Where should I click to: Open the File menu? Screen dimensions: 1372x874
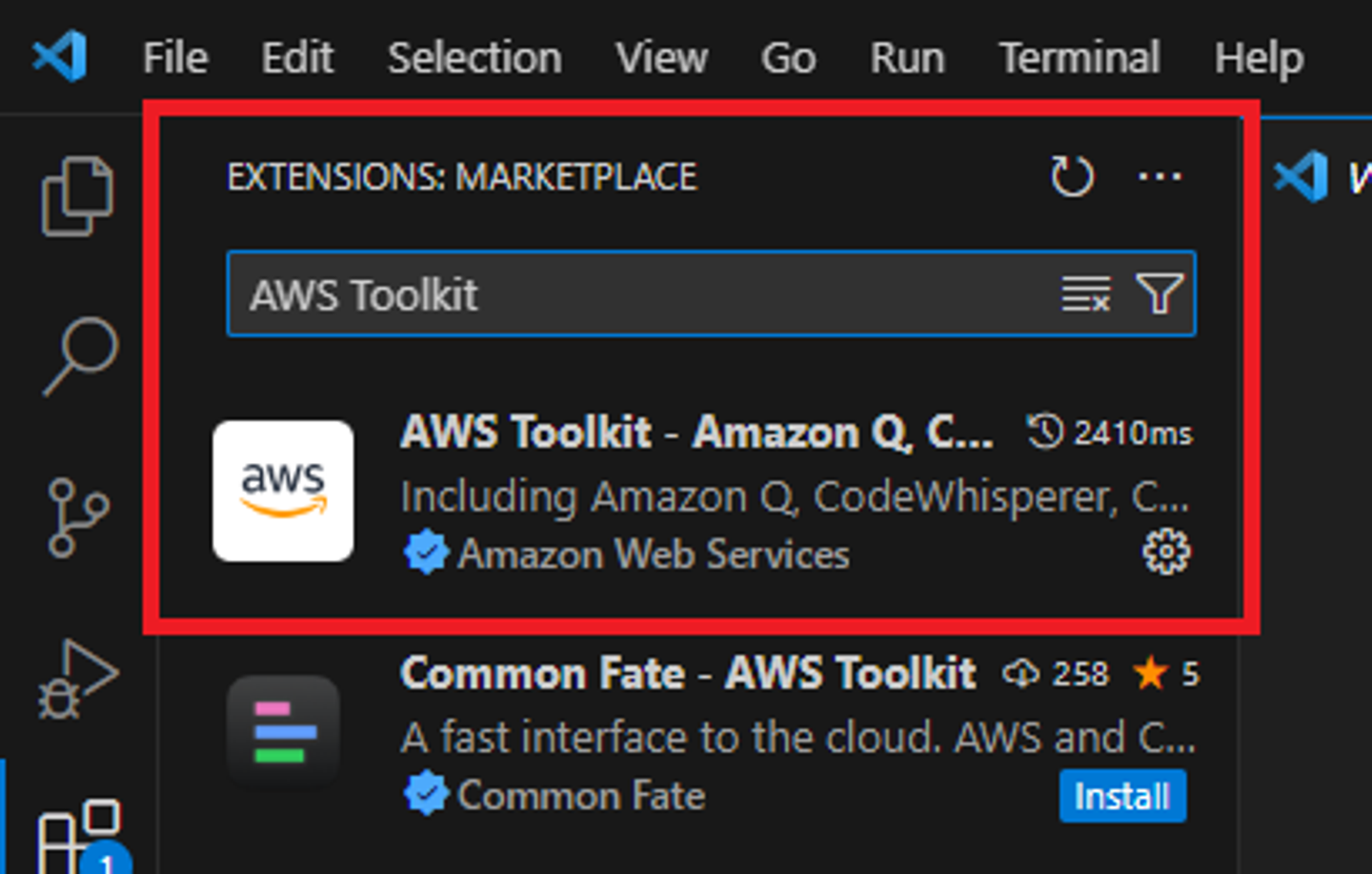[x=175, y=58]
